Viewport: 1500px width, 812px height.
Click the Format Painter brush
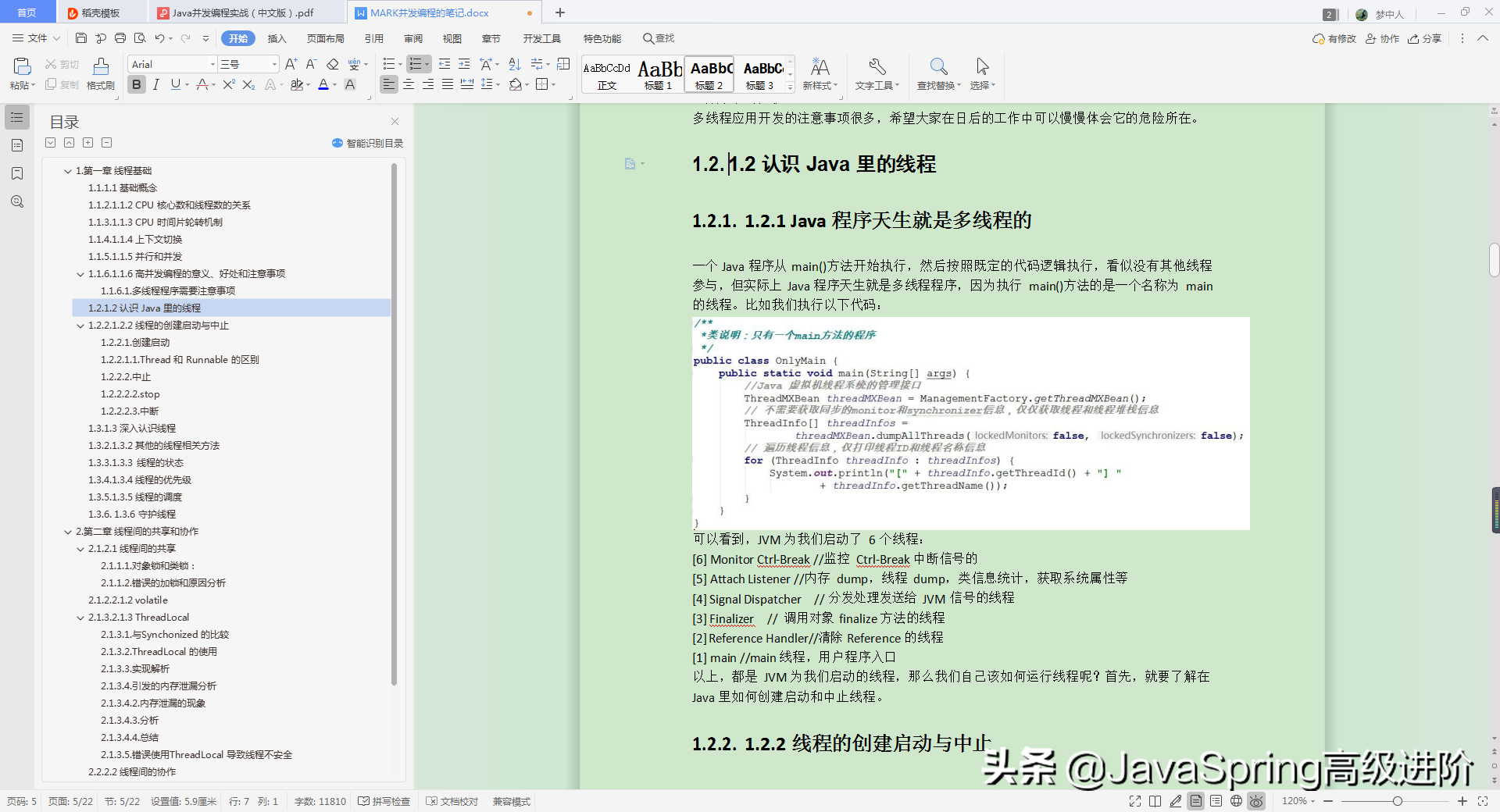tap(101, 66)
